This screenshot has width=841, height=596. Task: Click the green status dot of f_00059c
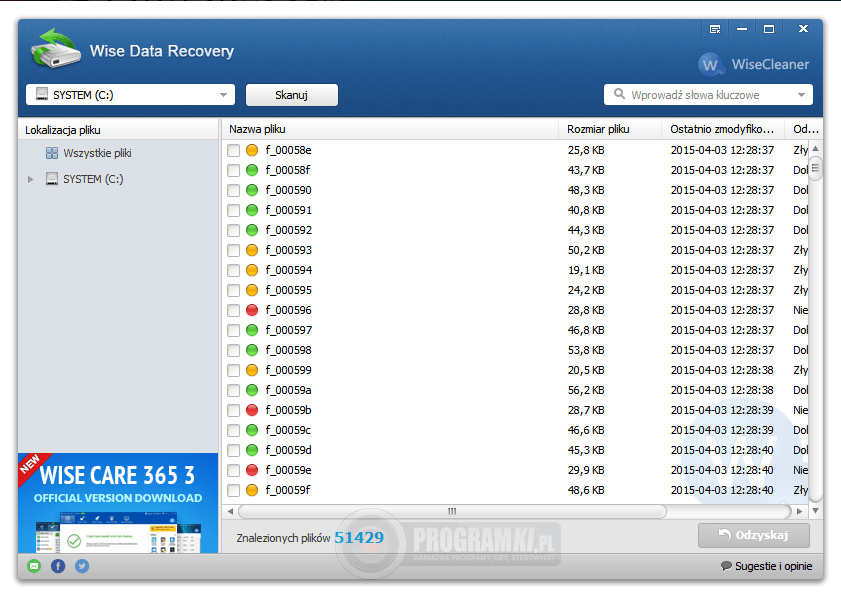252,430
